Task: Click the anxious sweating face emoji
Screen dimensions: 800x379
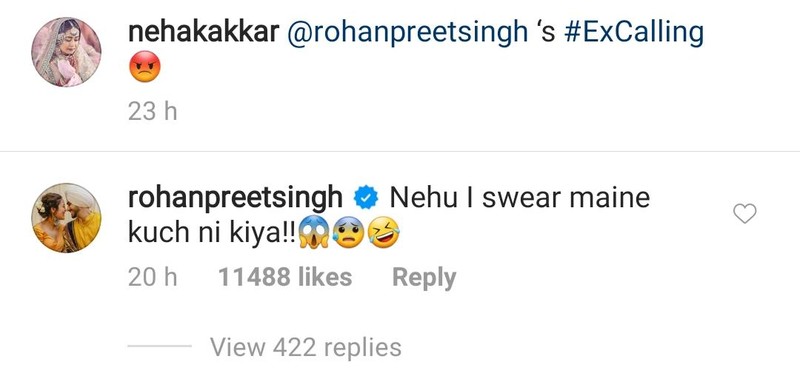Action: pyautogui.click(x=348, y=234)
